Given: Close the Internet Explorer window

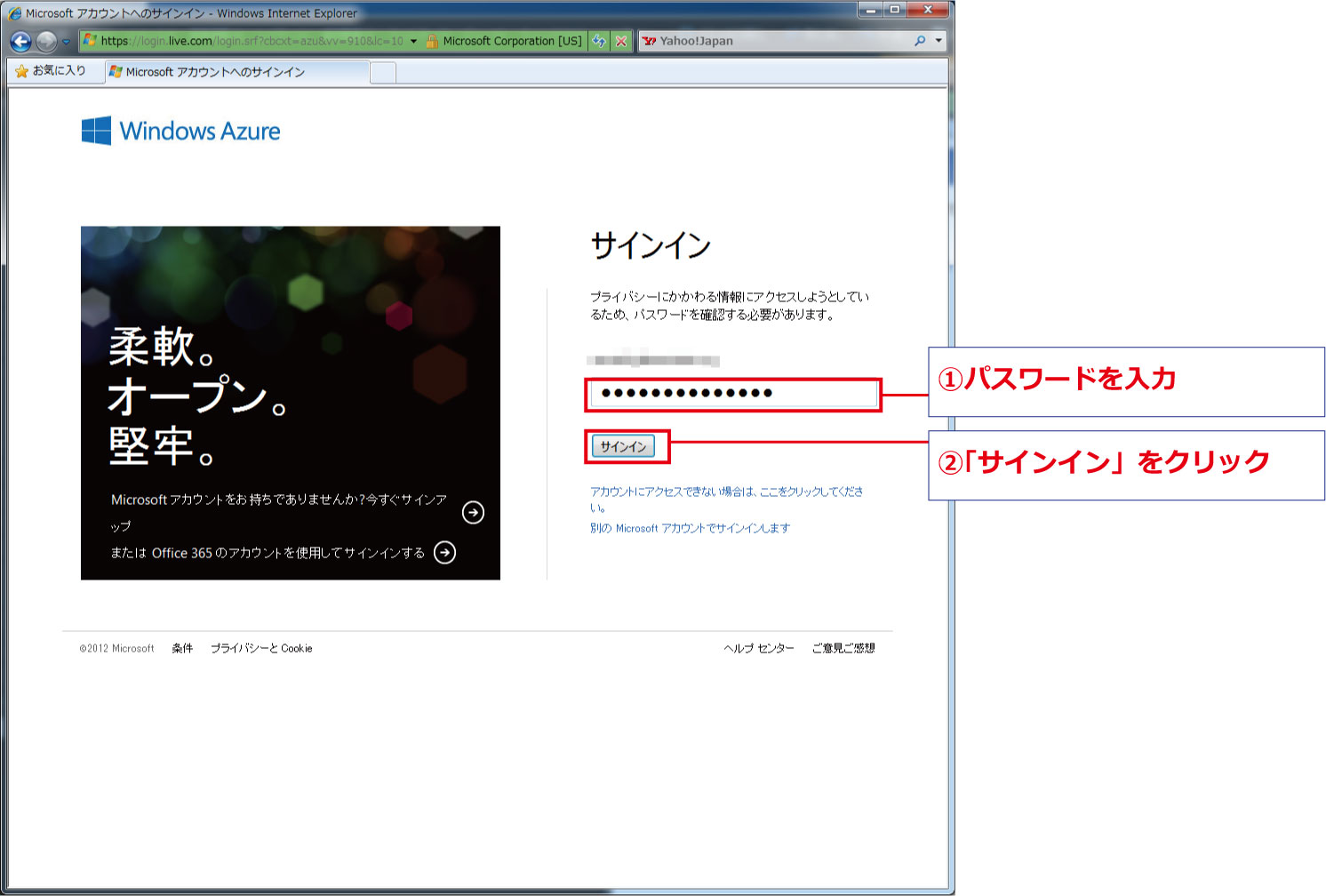Looking at the screenshot, I should click(928, 10).
